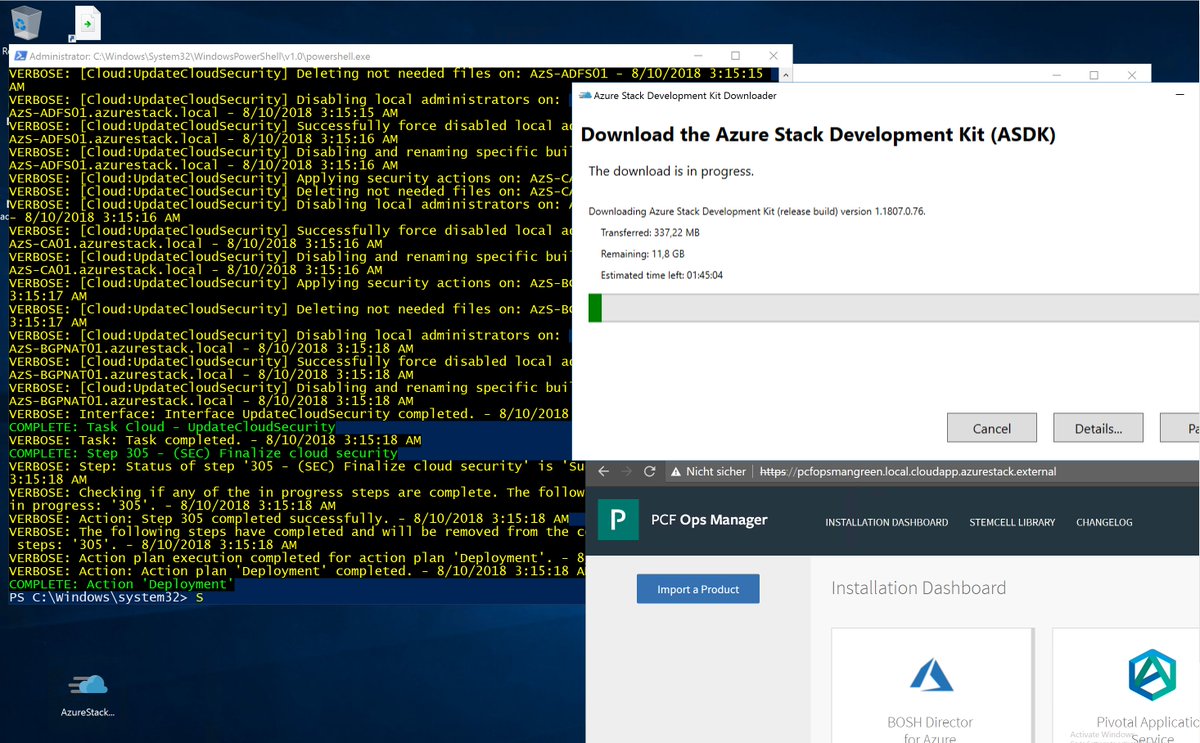Screen dimensions: 1200x743
Task: Click Import a Product button
Action: (698, 589)
